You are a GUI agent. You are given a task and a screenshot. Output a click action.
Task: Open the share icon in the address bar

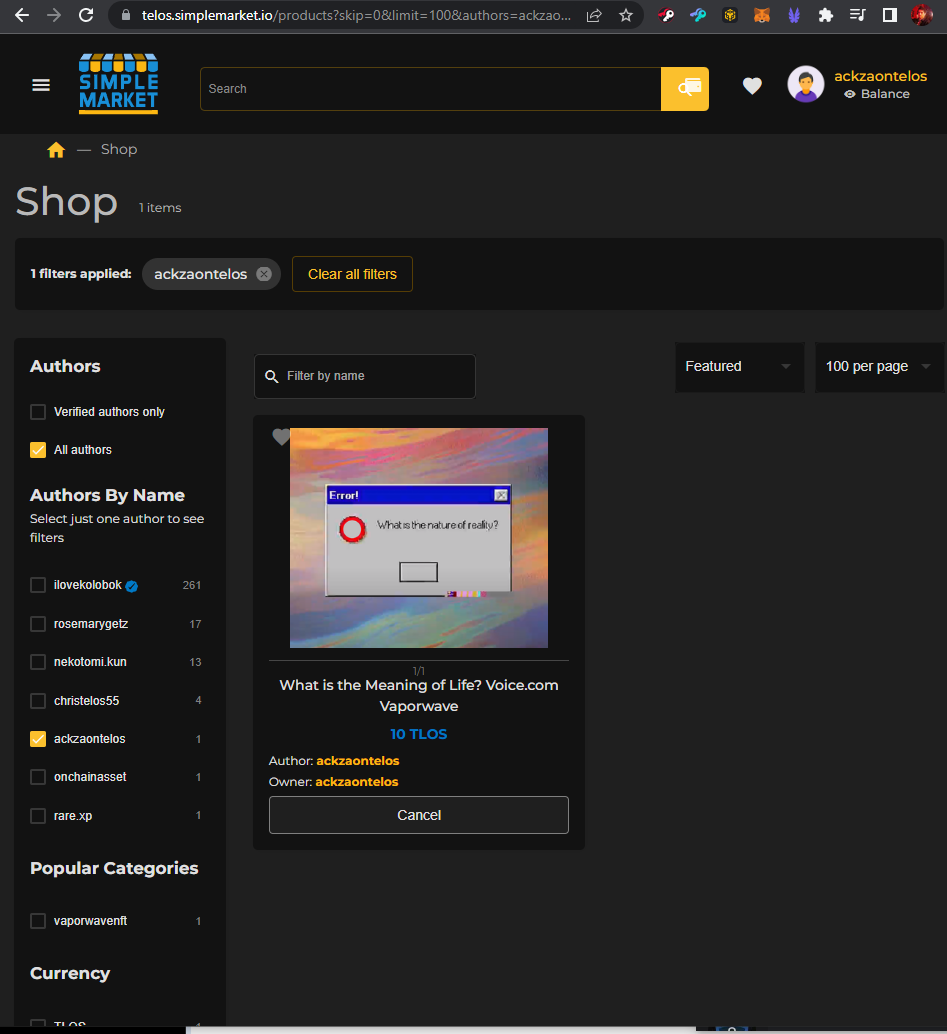pos(594,15)
